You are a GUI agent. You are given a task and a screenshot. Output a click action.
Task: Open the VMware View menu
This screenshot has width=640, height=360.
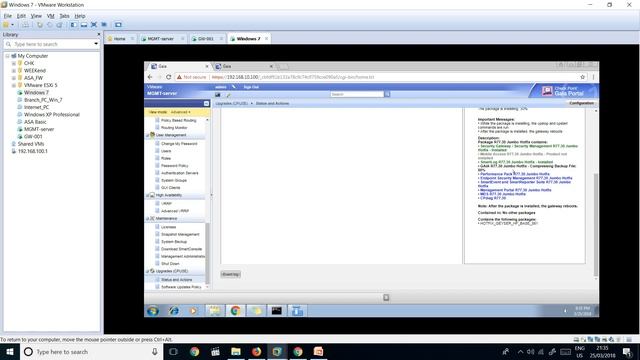[x=36, y=16]
